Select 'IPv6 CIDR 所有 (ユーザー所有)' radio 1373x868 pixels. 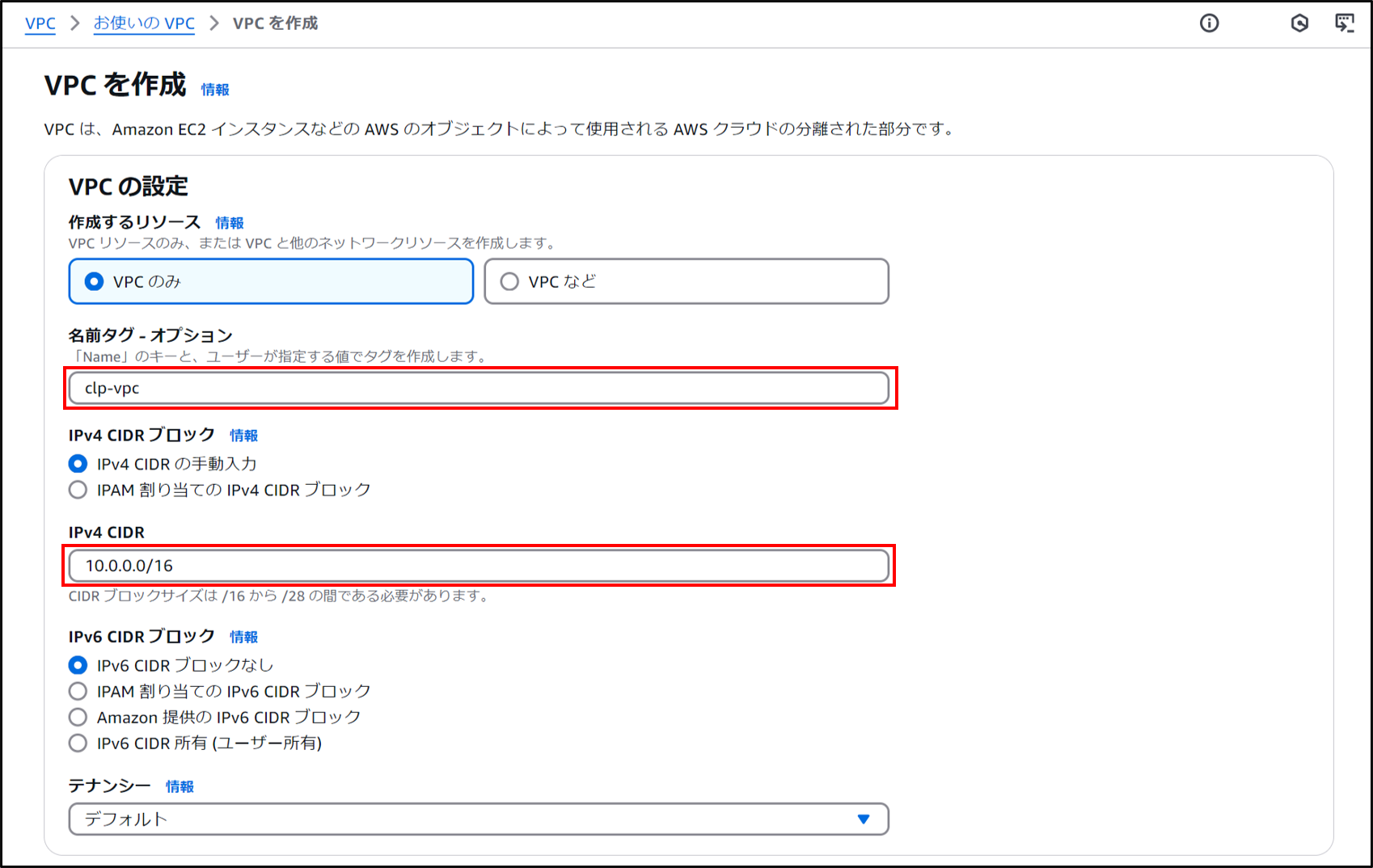pyautogui.click(x=78, y=743)
